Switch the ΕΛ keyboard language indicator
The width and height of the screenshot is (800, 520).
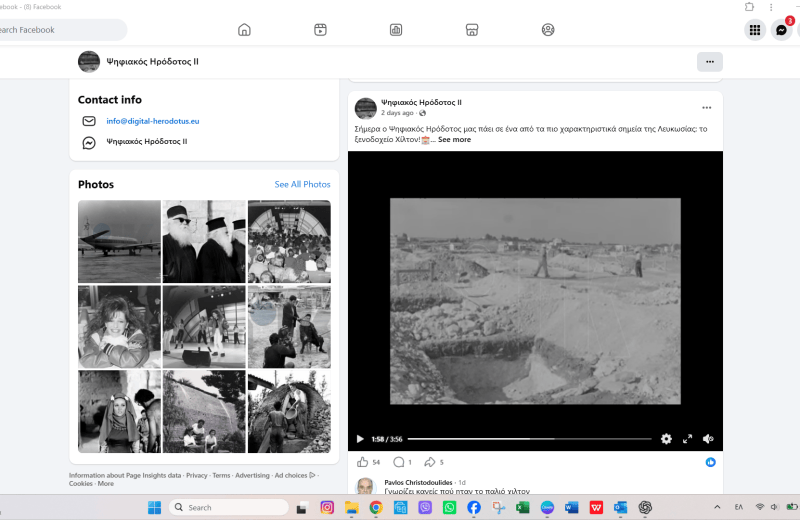(738, 507)
